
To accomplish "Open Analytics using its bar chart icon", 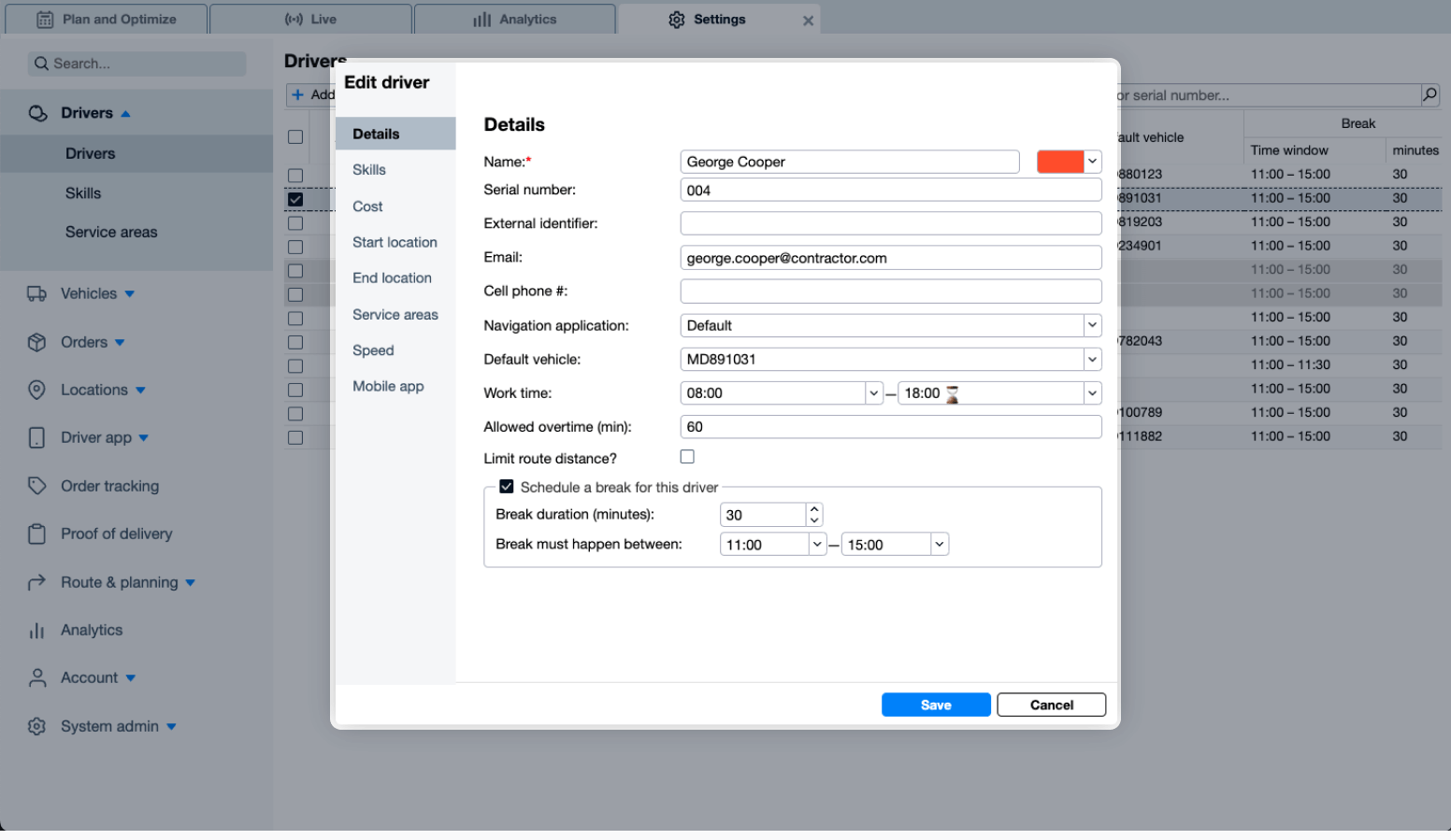I will coord(37,630).
